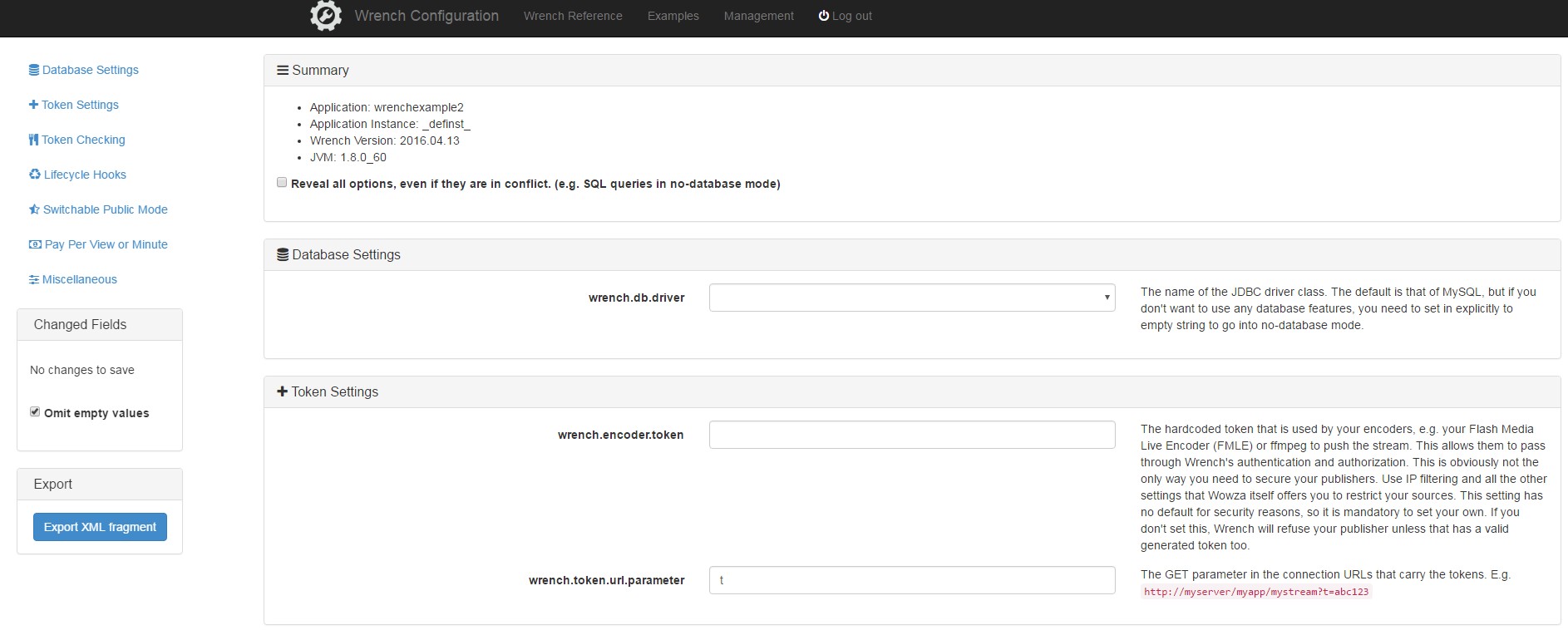Click the Database Settings sidebar icon

(34, 70)
